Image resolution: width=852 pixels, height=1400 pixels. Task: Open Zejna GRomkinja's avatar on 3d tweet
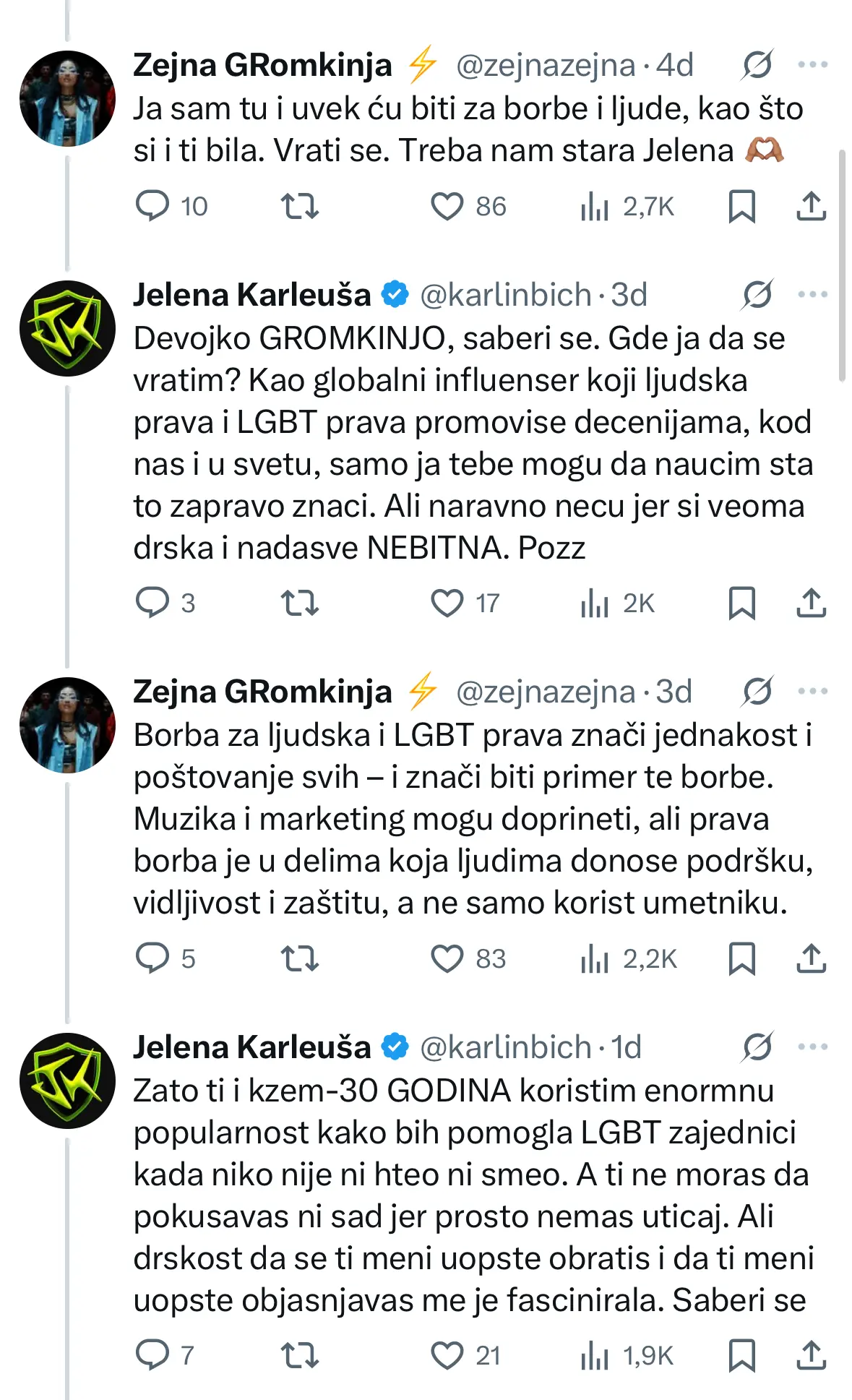(x=67, y=725)
